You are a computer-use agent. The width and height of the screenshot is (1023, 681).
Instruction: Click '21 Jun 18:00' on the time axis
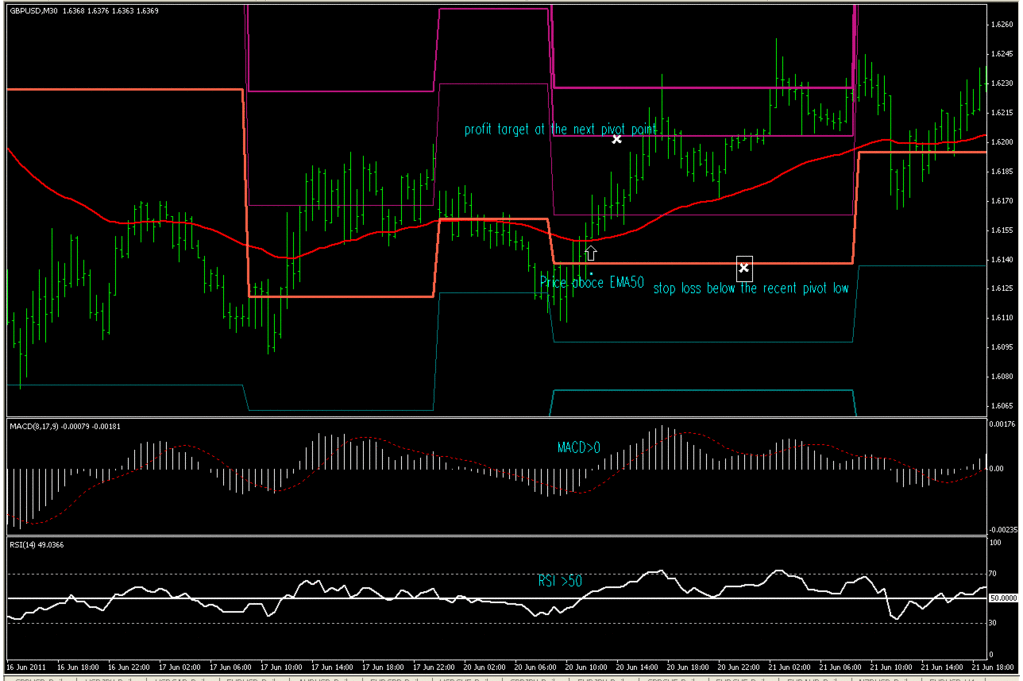coord(994,667)
